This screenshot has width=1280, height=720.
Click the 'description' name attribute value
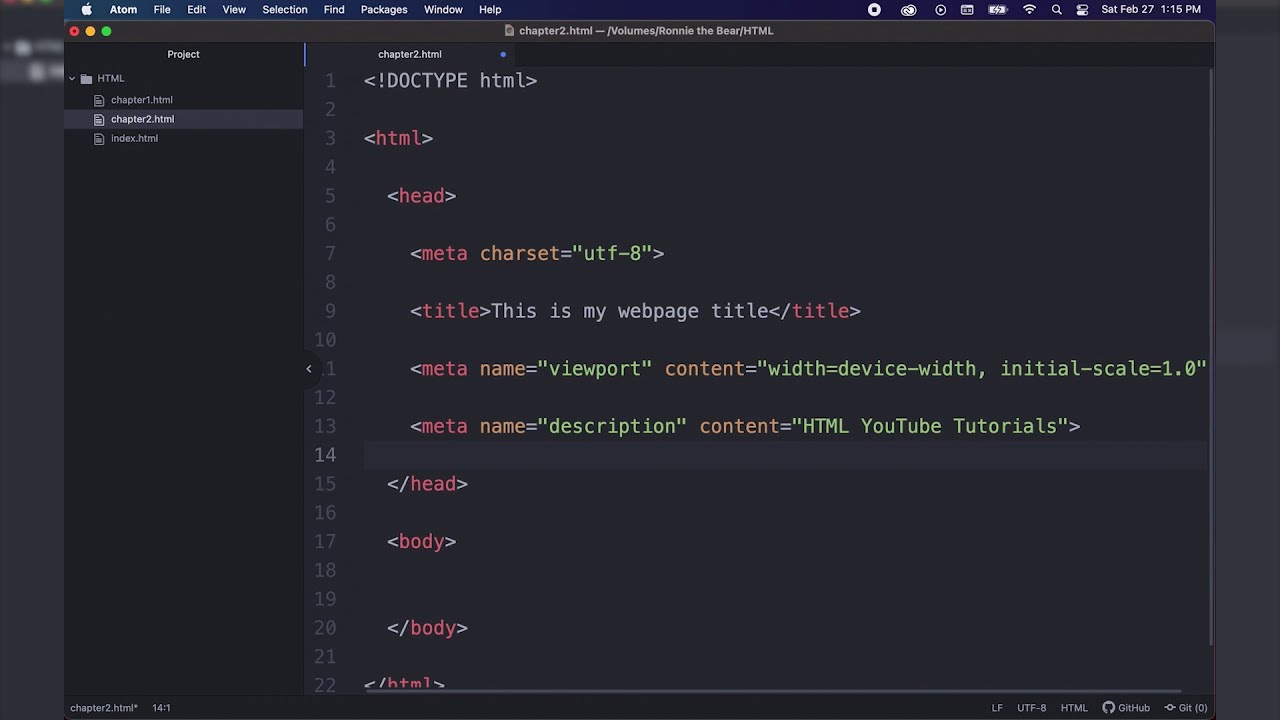tap(612, 427)
